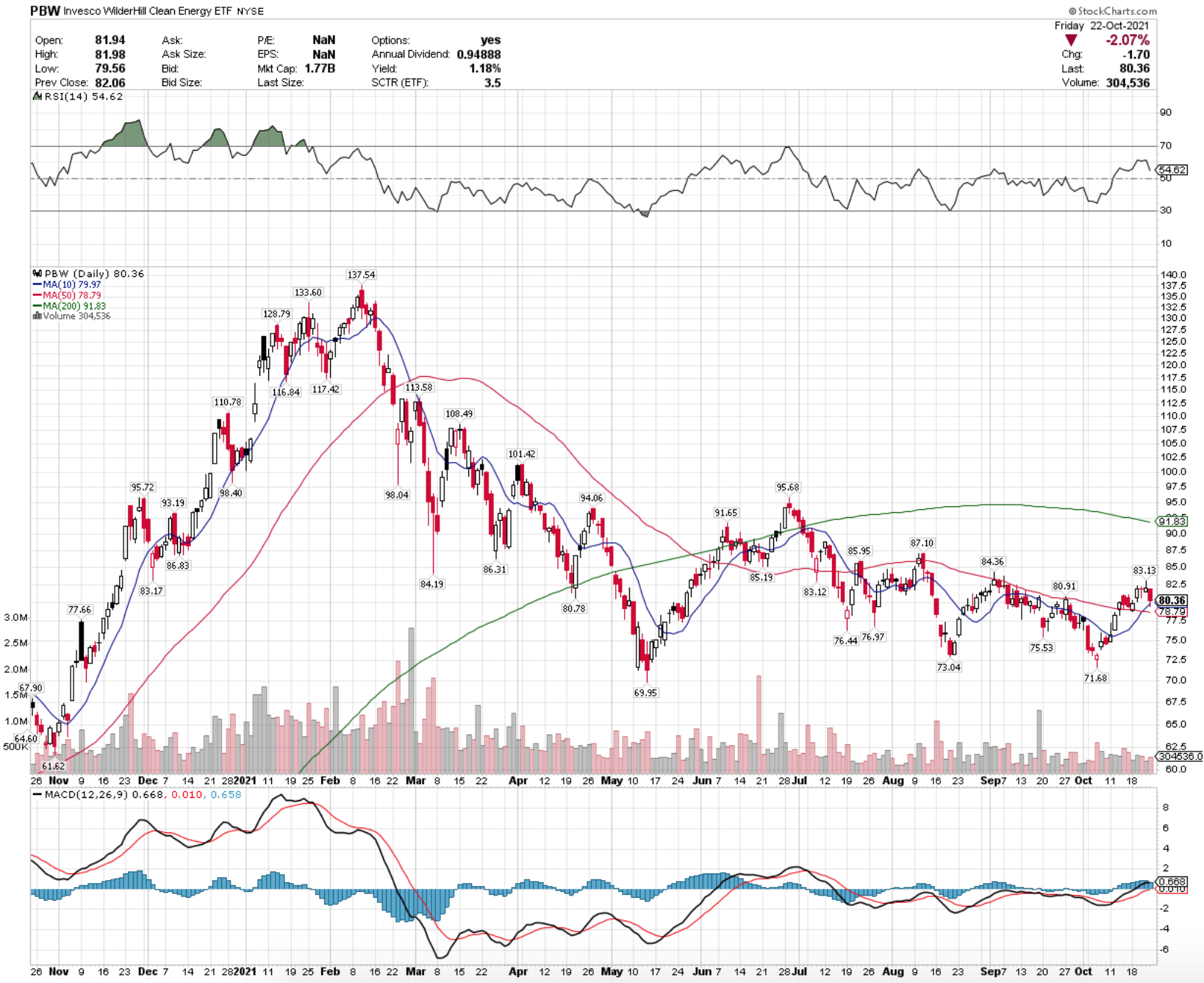The image size is (1204, 983).
Task: Click the MA(10) 79.97 legend entry
Action: click(68, 284)
